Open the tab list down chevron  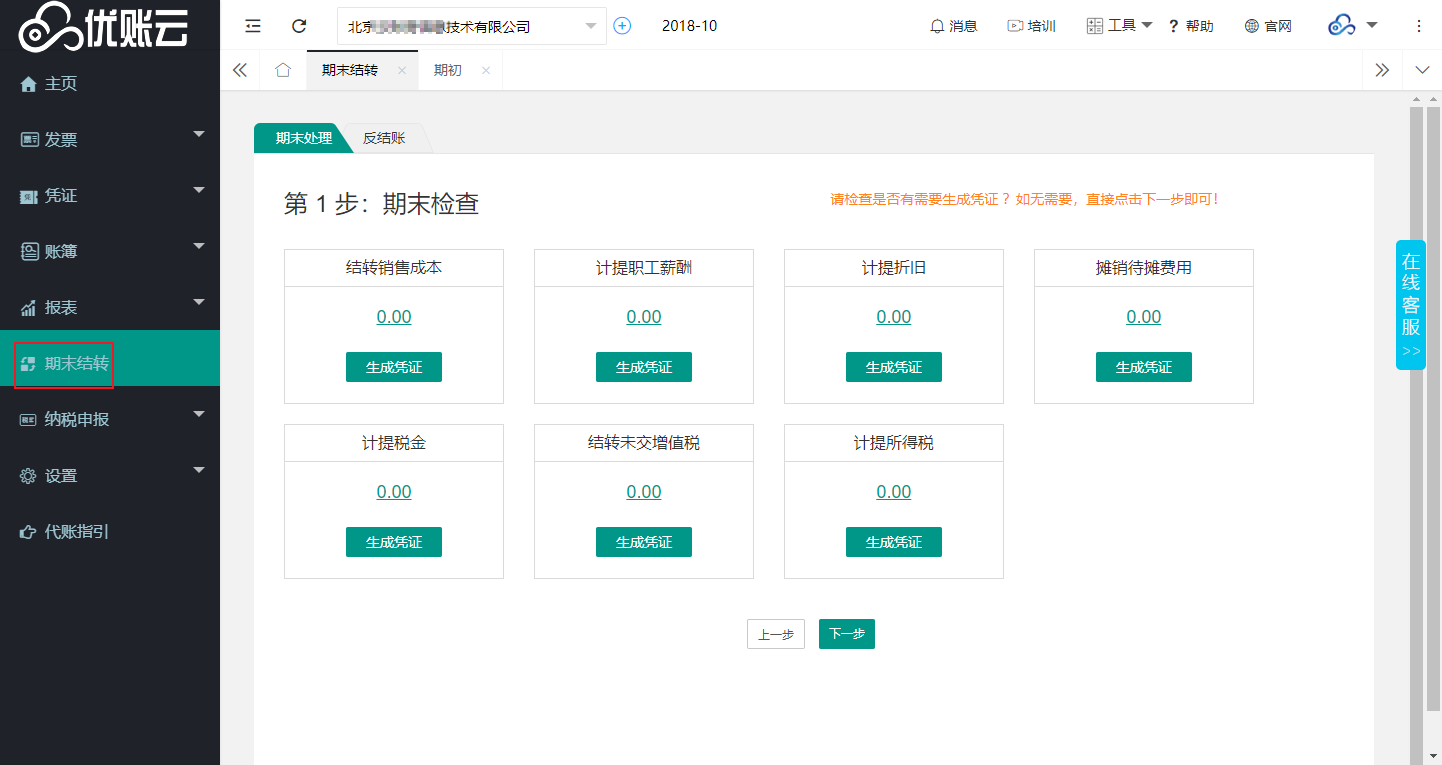(1422, 70)
